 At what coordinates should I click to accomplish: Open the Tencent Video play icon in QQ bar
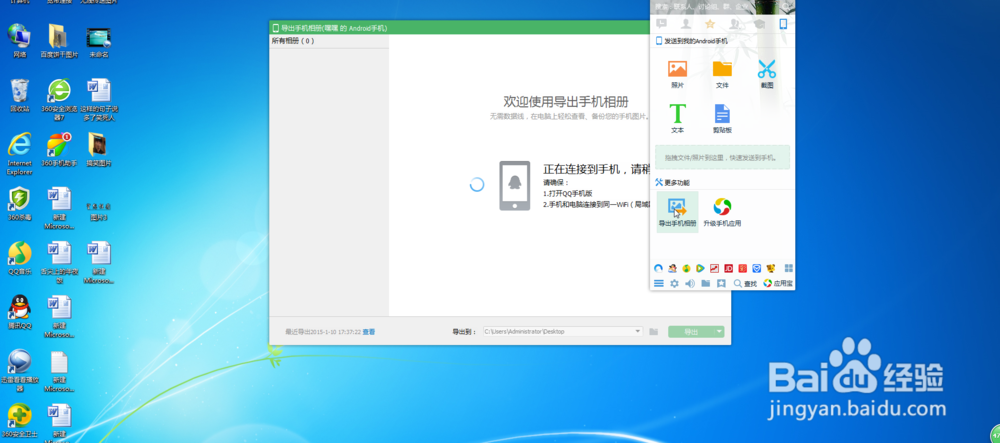click(x=700, y=268)
